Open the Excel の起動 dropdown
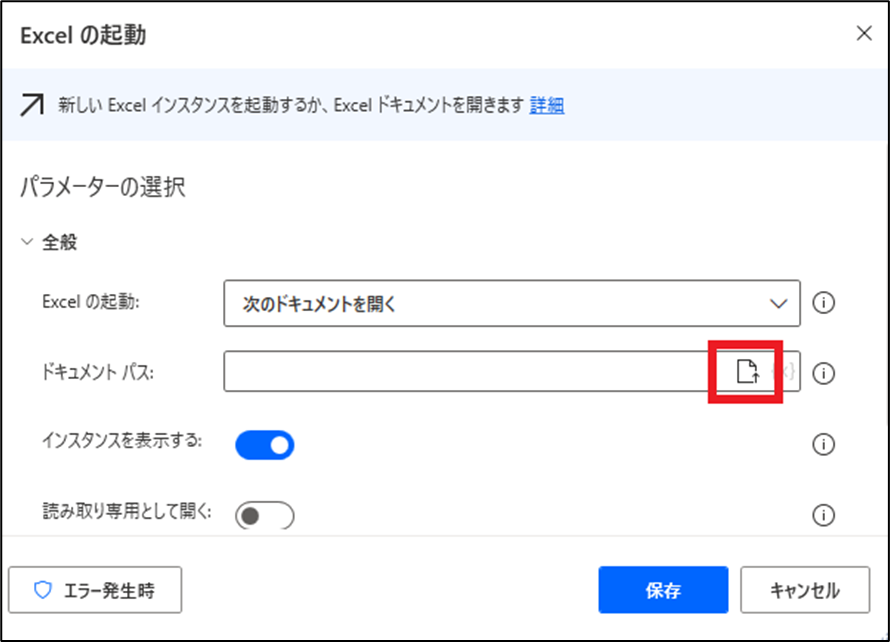Screen dimensions: 890x642 512,303
